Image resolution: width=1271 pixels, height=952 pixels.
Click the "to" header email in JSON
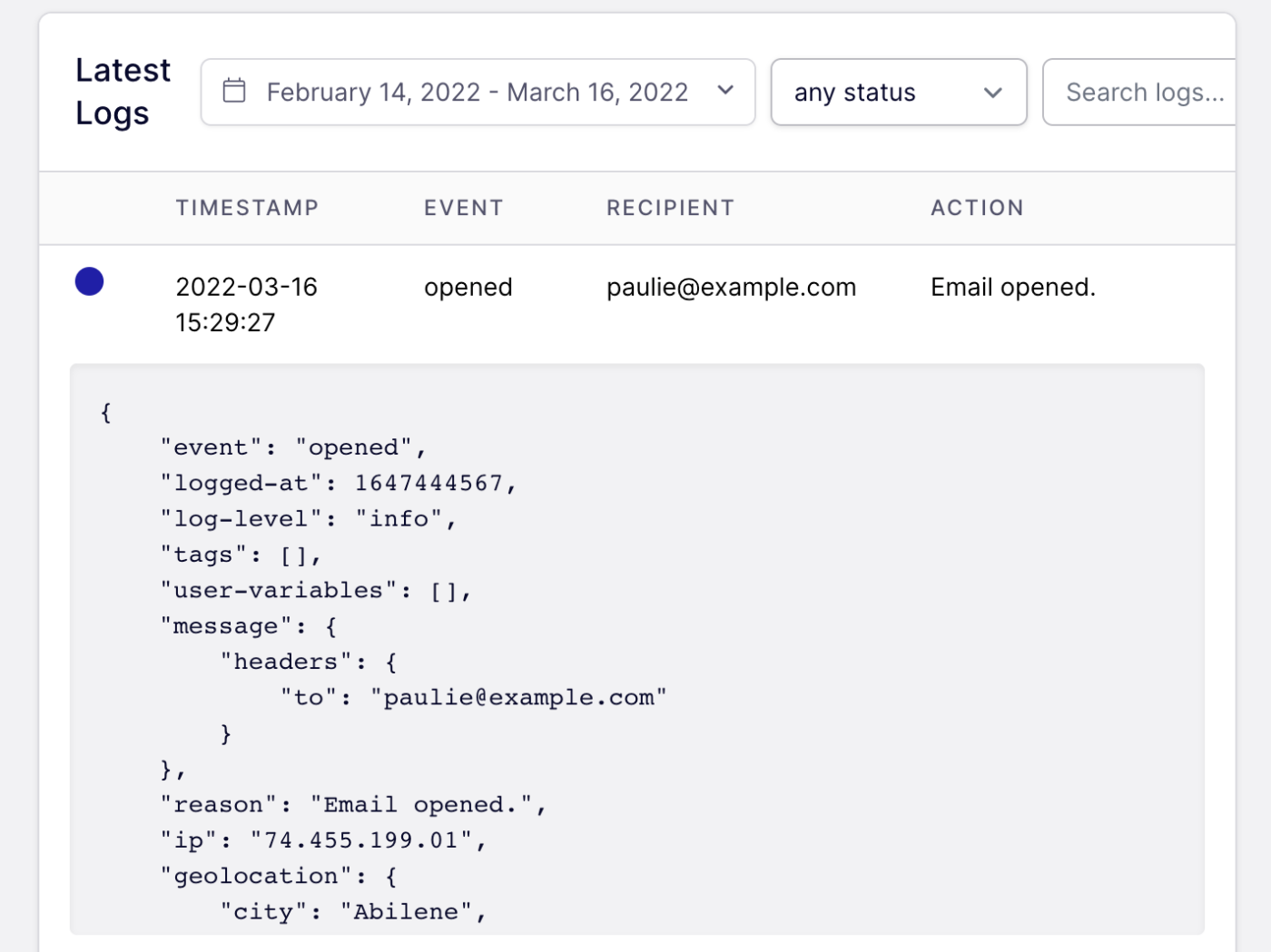click(473, 697)
